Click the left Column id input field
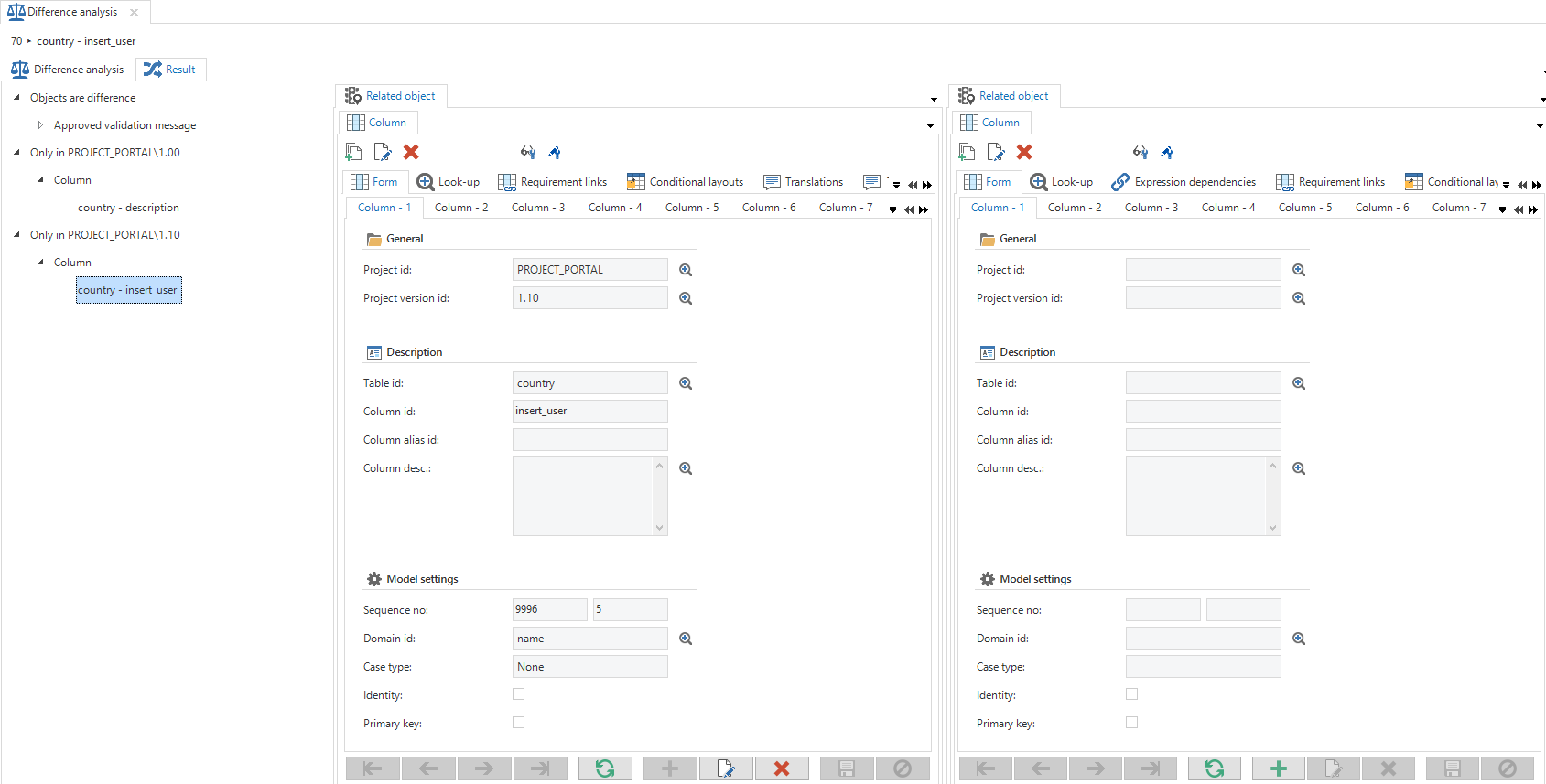 click(589, 412)
